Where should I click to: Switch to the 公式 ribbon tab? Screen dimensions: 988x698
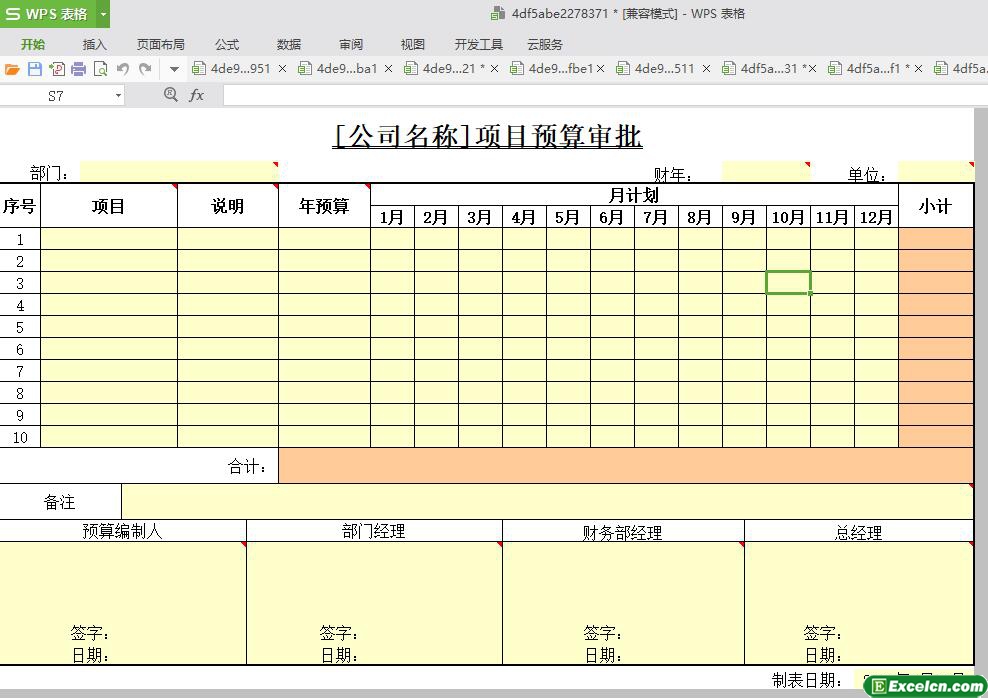pyautogui.click(x=227, y=44)
